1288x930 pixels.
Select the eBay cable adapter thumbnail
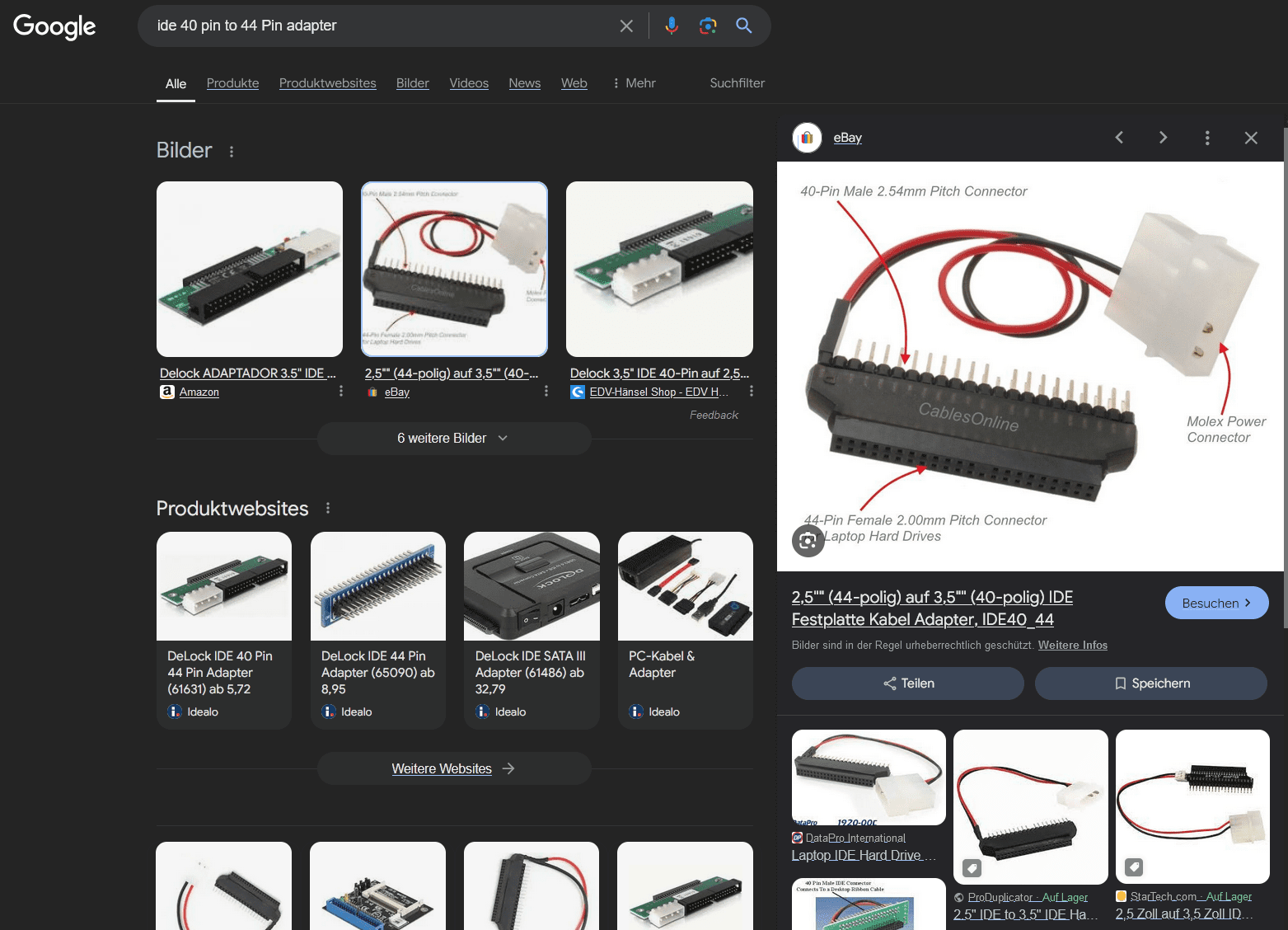coord(455,269)
